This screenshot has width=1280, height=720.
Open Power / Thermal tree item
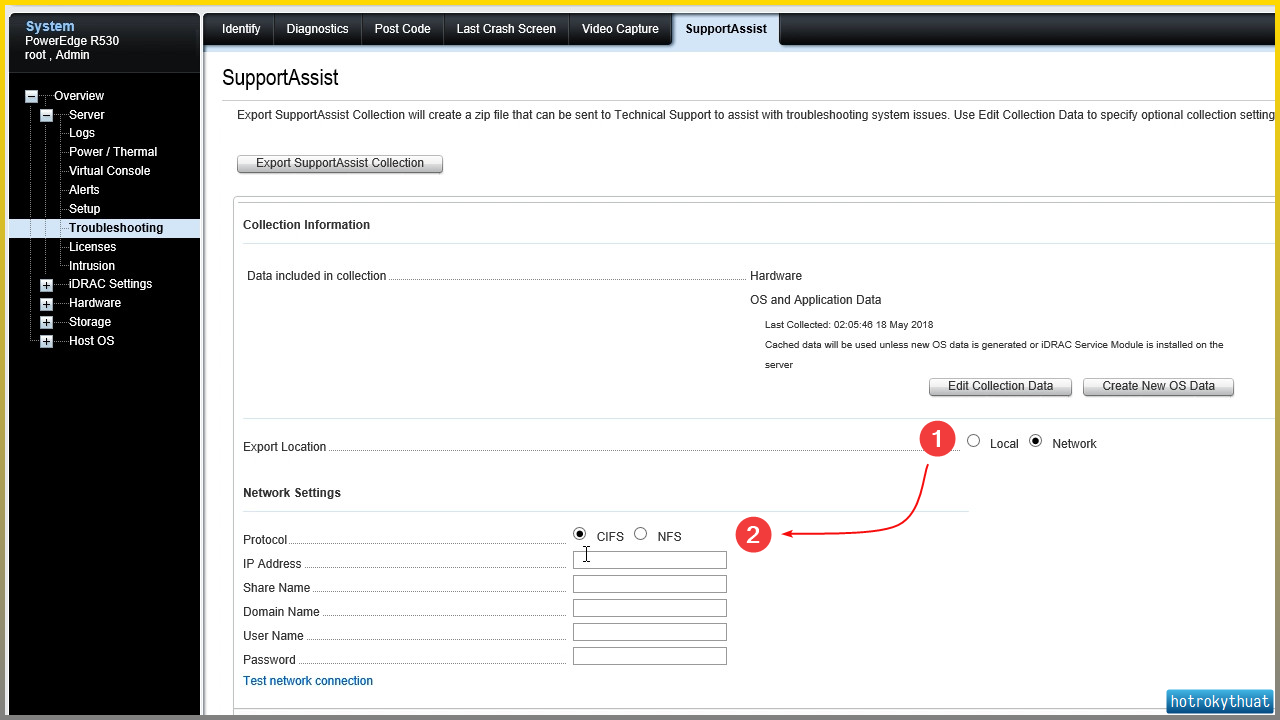[113, 152]
